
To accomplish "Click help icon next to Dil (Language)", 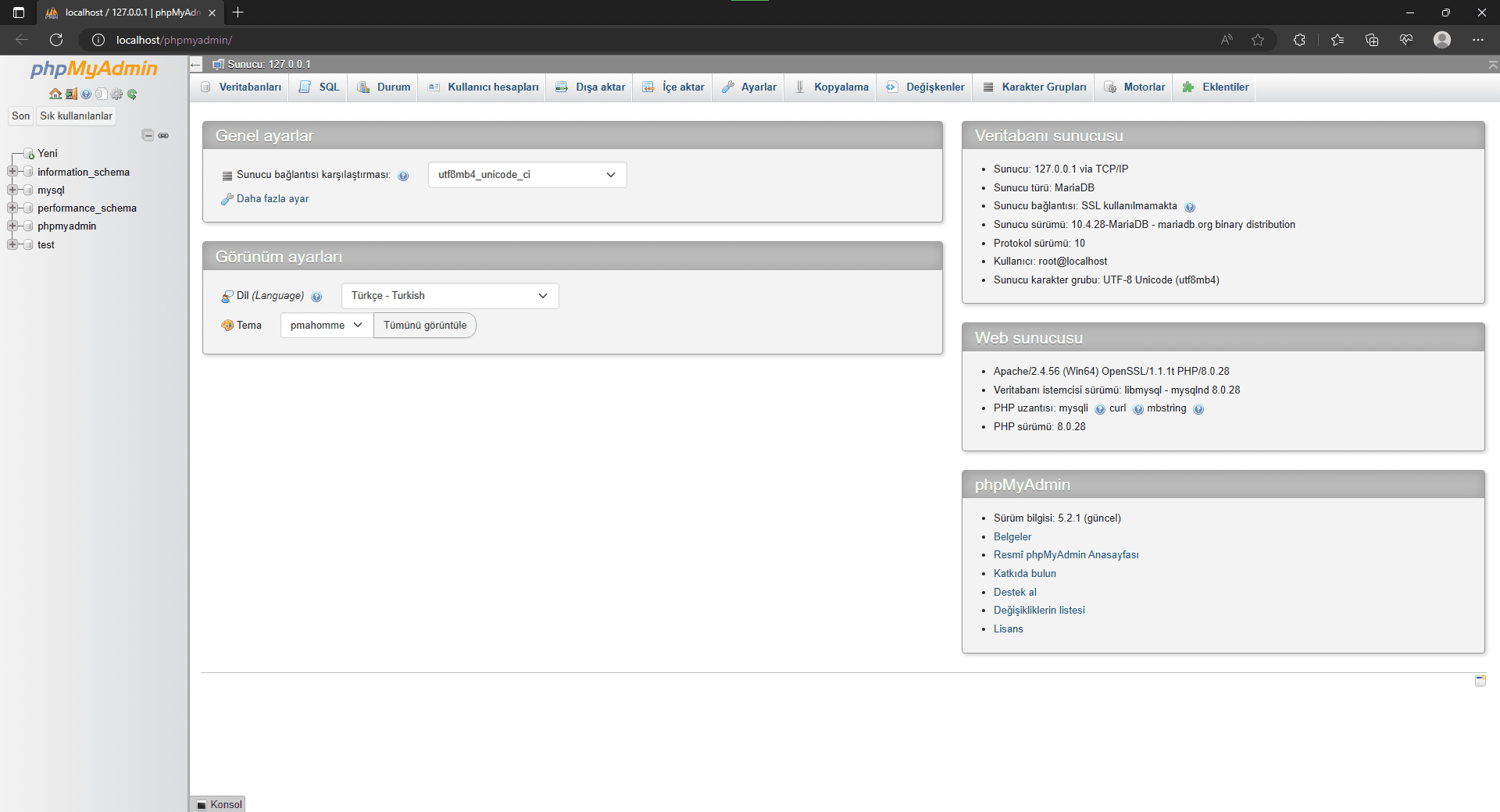I will point(316,297).
